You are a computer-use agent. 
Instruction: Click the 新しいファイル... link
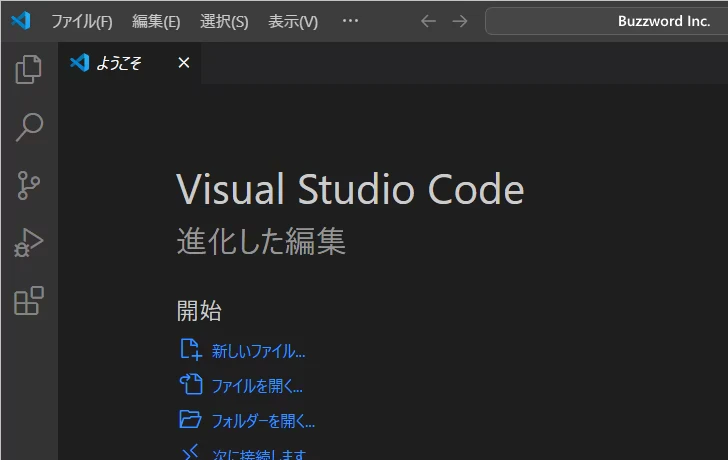click(258, 351)
